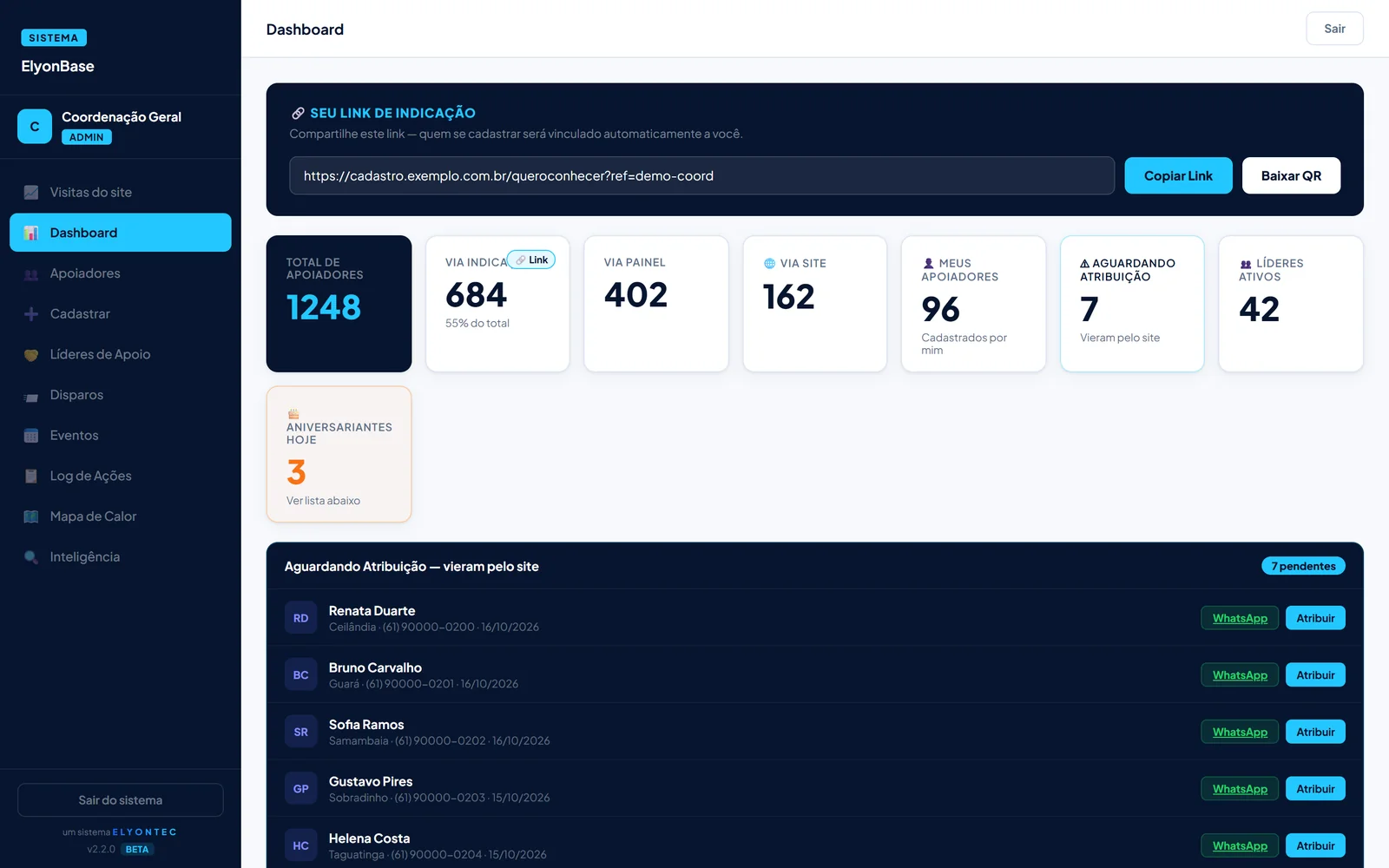Go to Apoiadores in the sidebar
1389x868 pixels.
pos(121,273)
